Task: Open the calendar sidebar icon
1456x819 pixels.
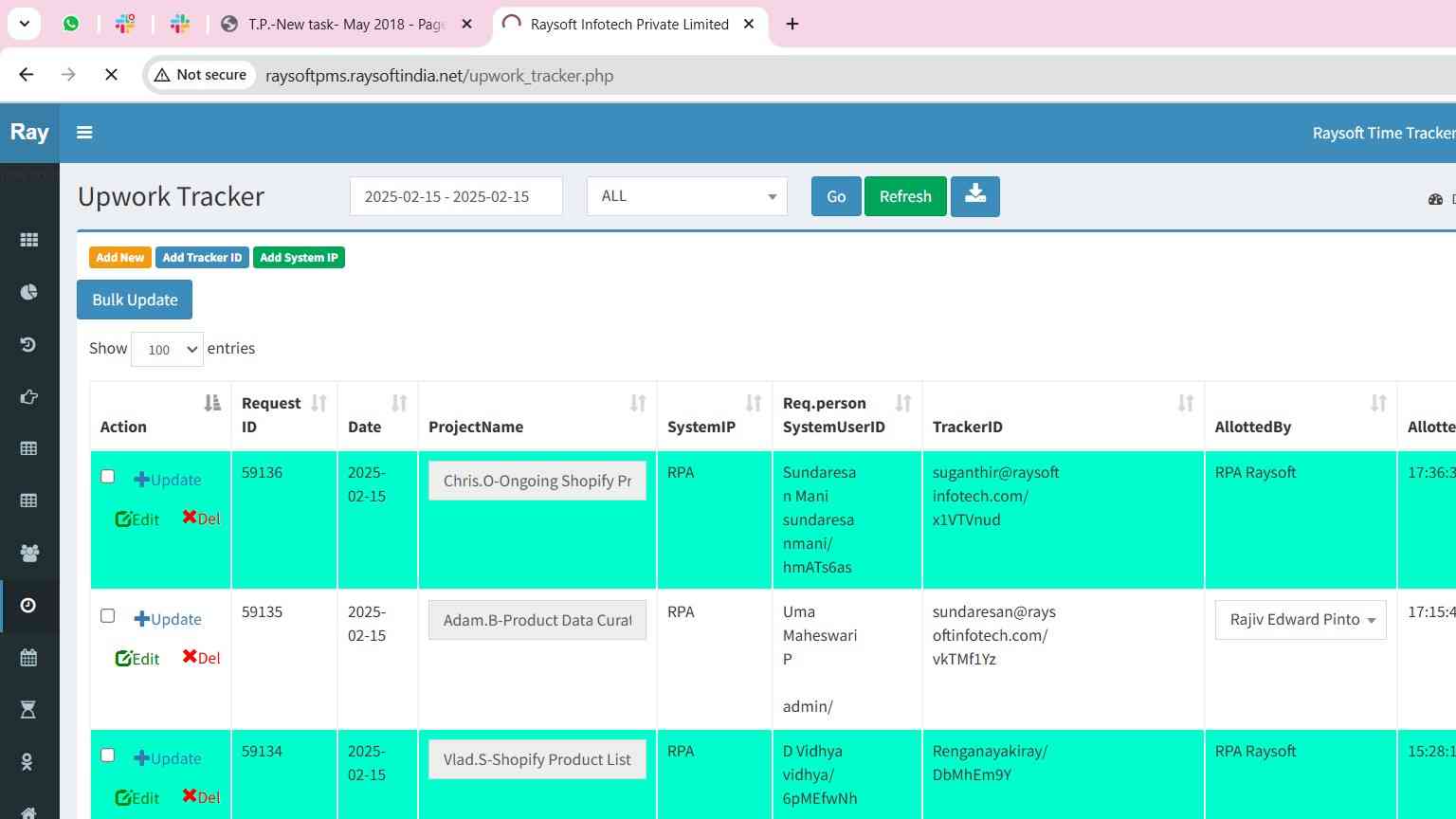Action: coord(28,657)
